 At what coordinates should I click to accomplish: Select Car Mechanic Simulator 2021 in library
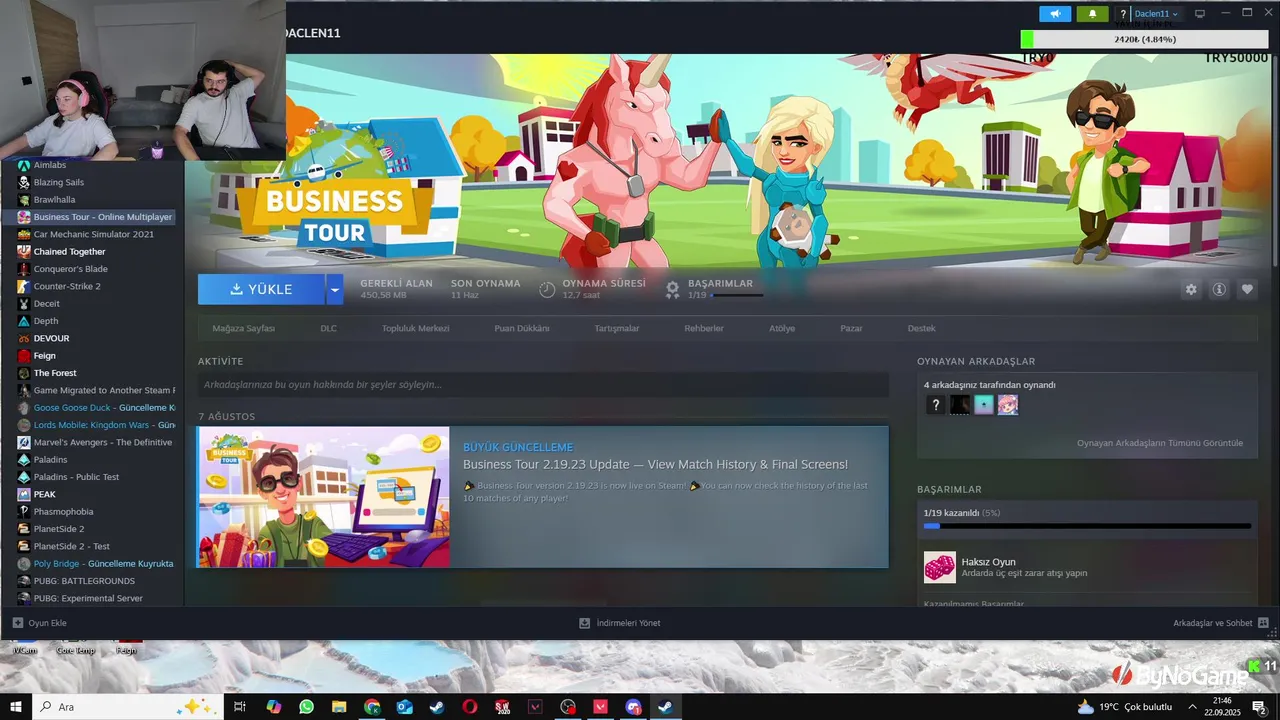[x=92, y=234]
